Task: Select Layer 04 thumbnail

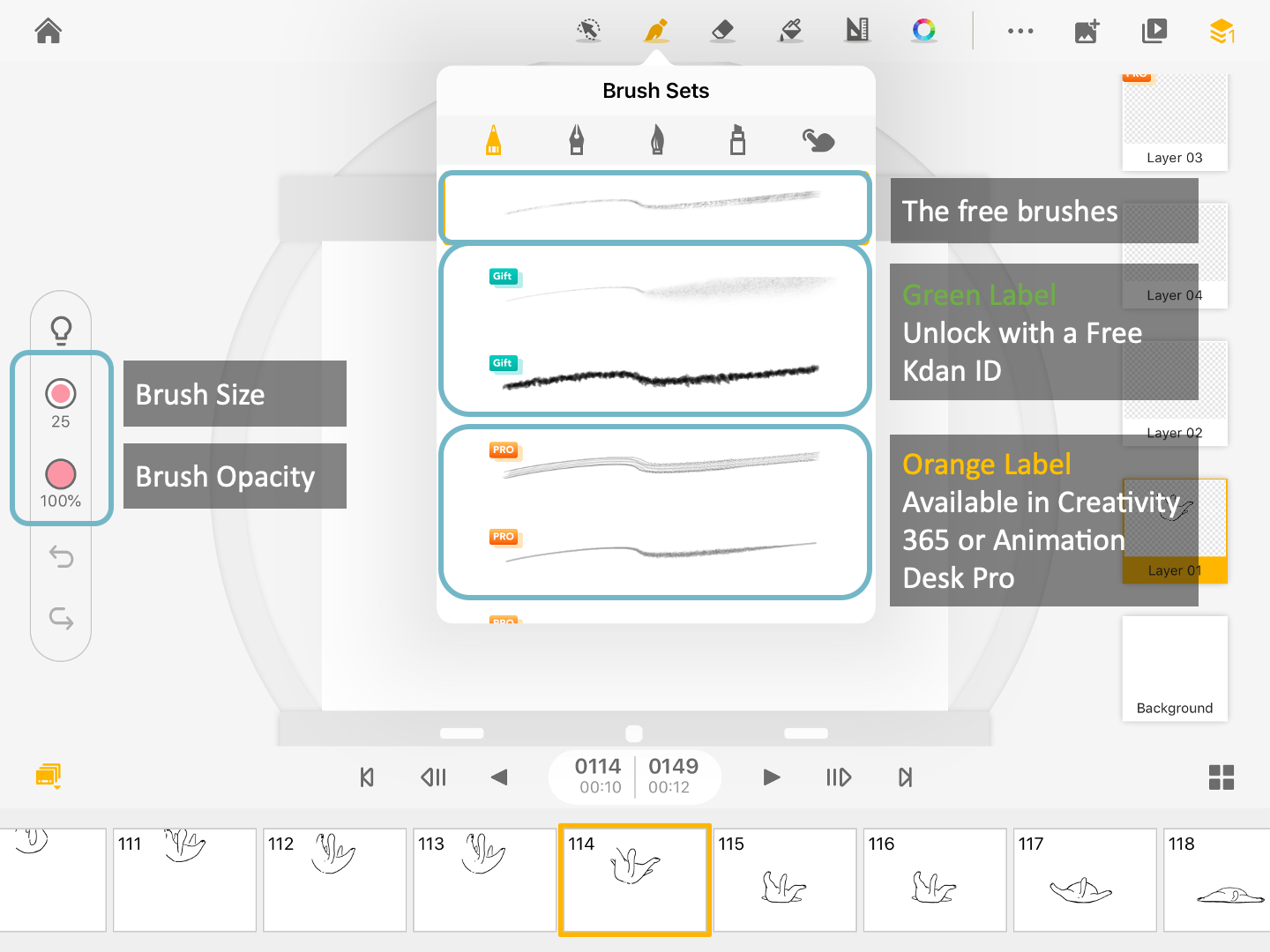Action: 1175,256
